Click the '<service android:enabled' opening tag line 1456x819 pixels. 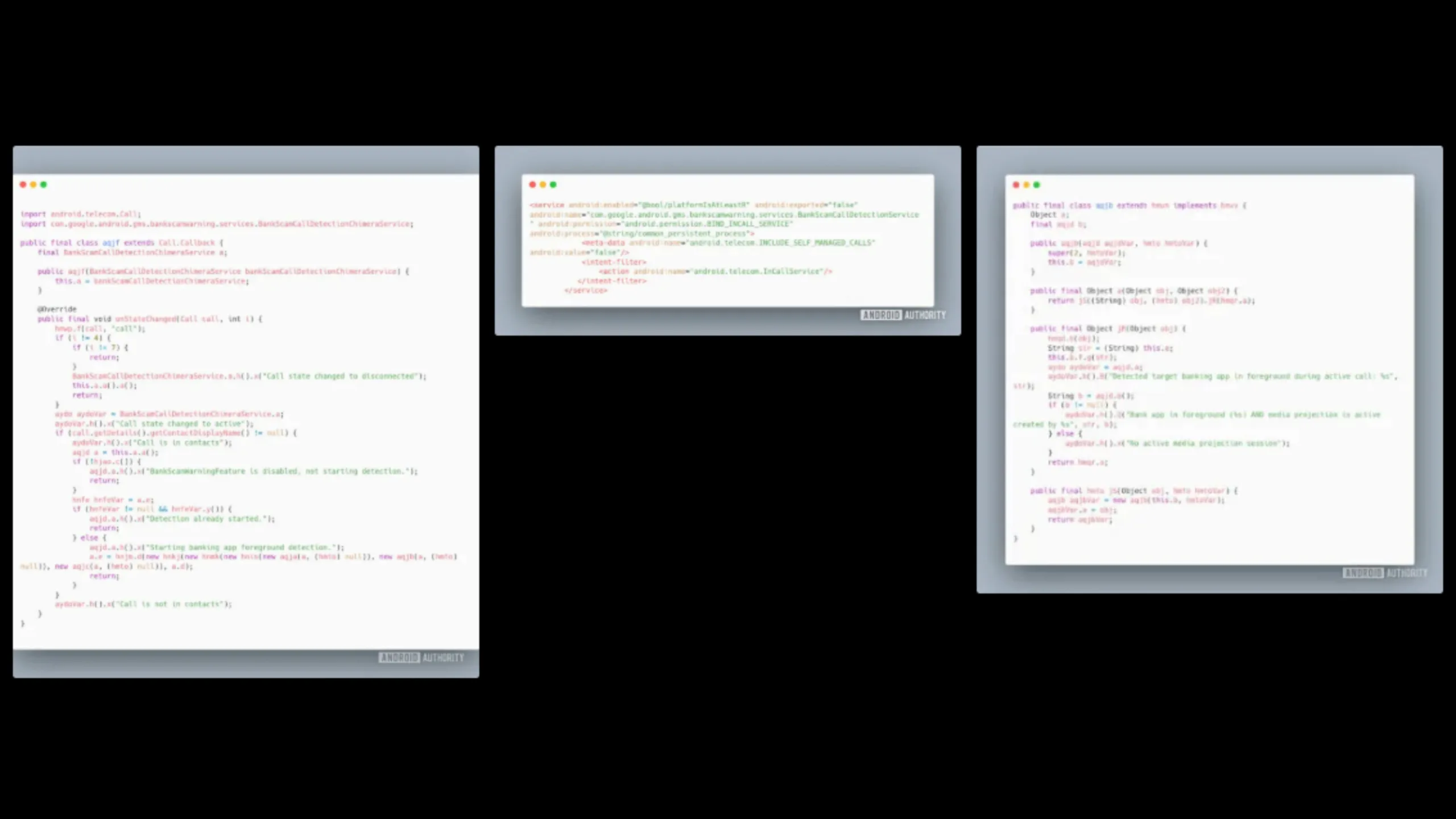coord(694,205)
